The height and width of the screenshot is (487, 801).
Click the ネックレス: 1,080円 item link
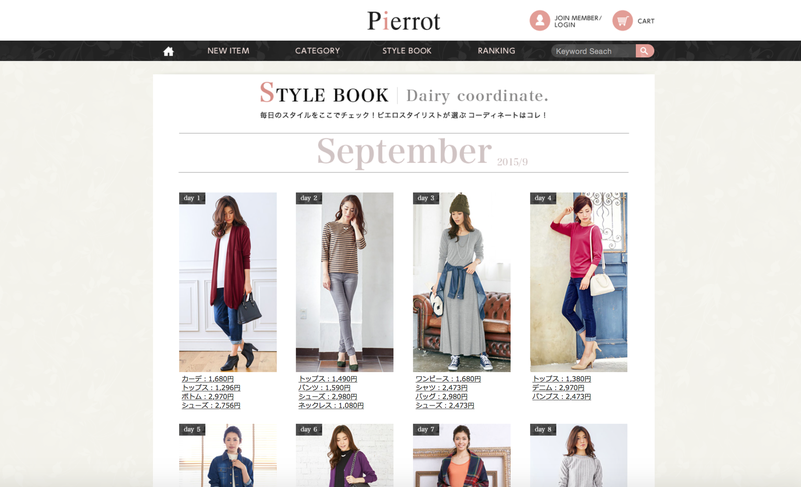[x=331, y=406]
